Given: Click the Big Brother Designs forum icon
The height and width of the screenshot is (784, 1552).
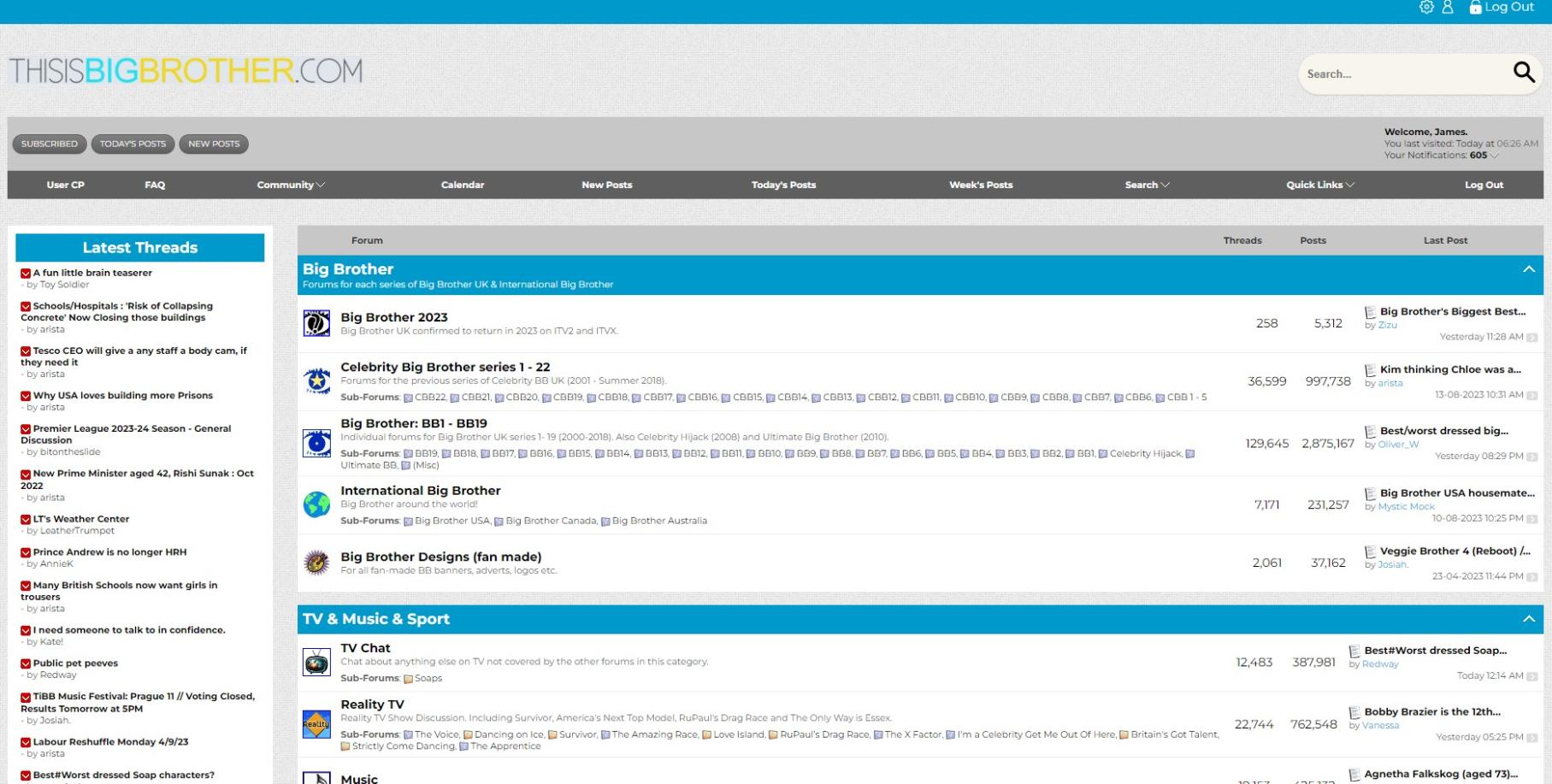Looking at the screenshot, I should (316, 563).
